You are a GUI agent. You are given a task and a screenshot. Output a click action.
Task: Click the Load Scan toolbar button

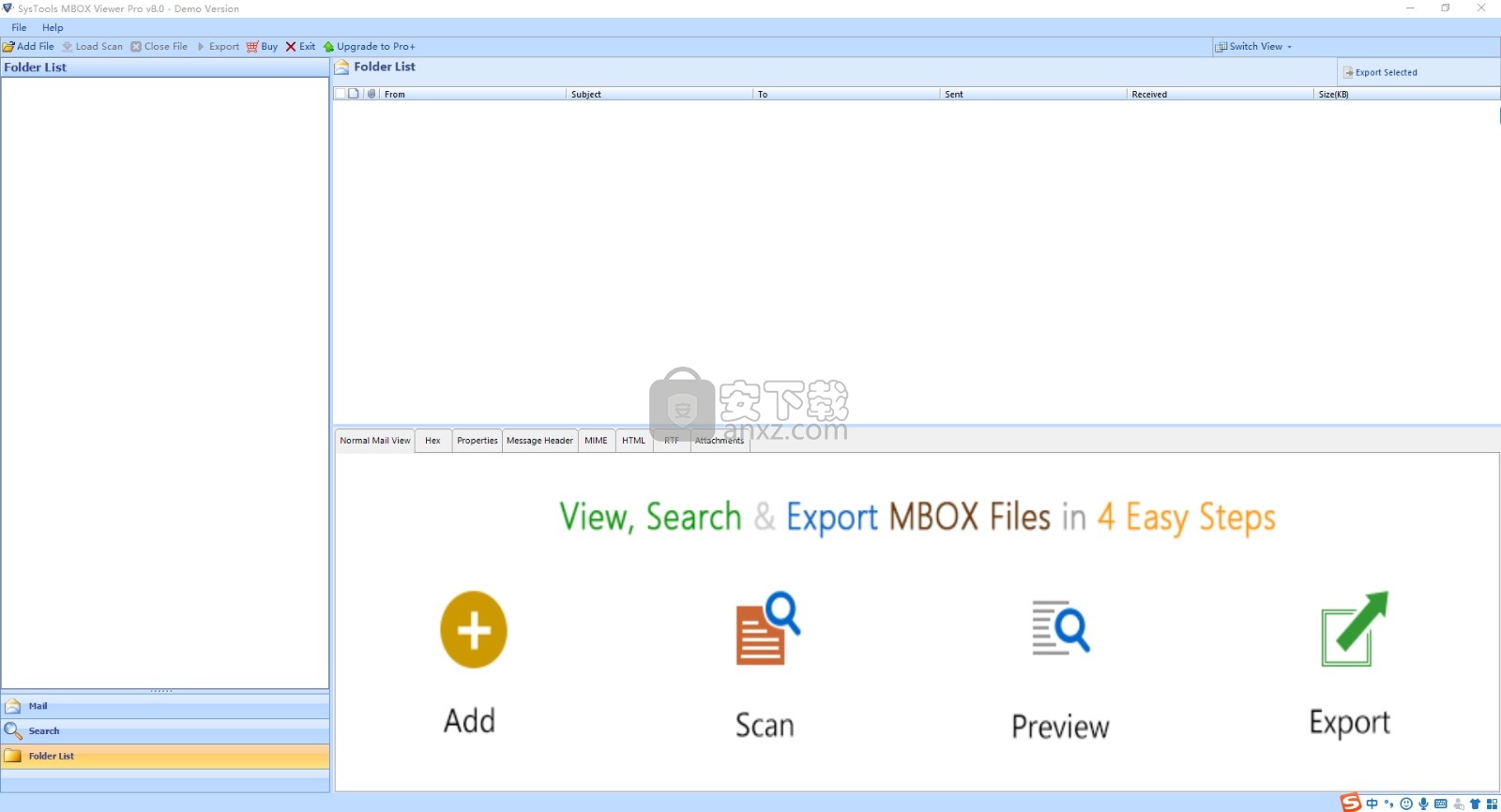pos(92,46)
